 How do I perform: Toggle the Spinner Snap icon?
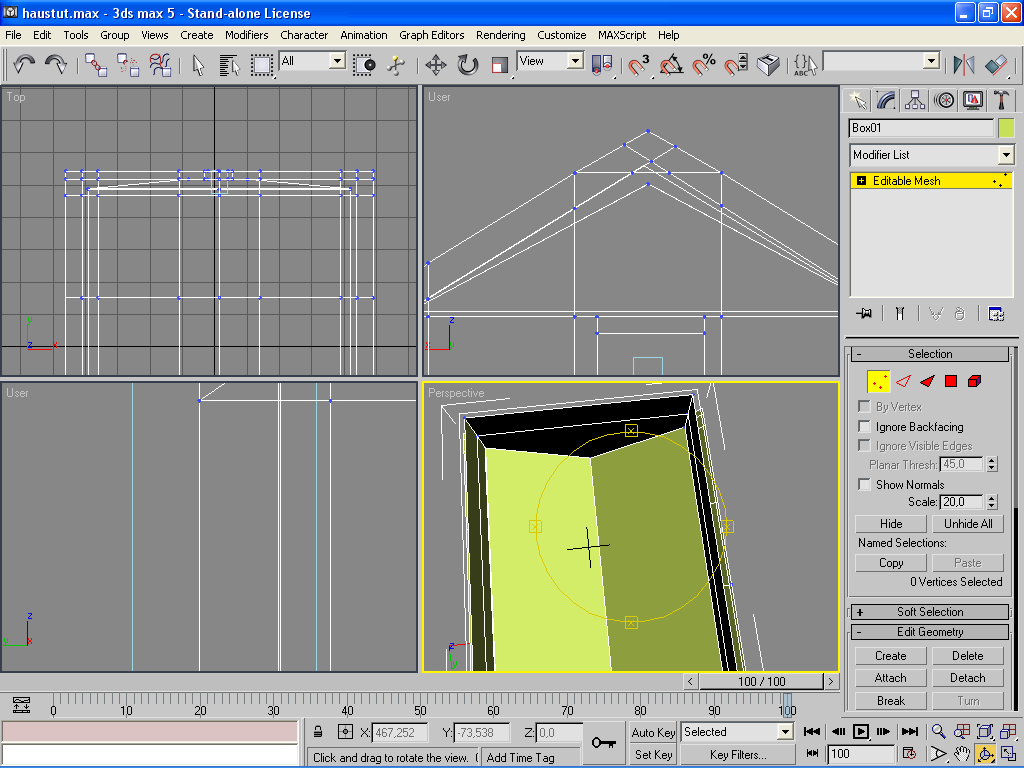[736, 65]
